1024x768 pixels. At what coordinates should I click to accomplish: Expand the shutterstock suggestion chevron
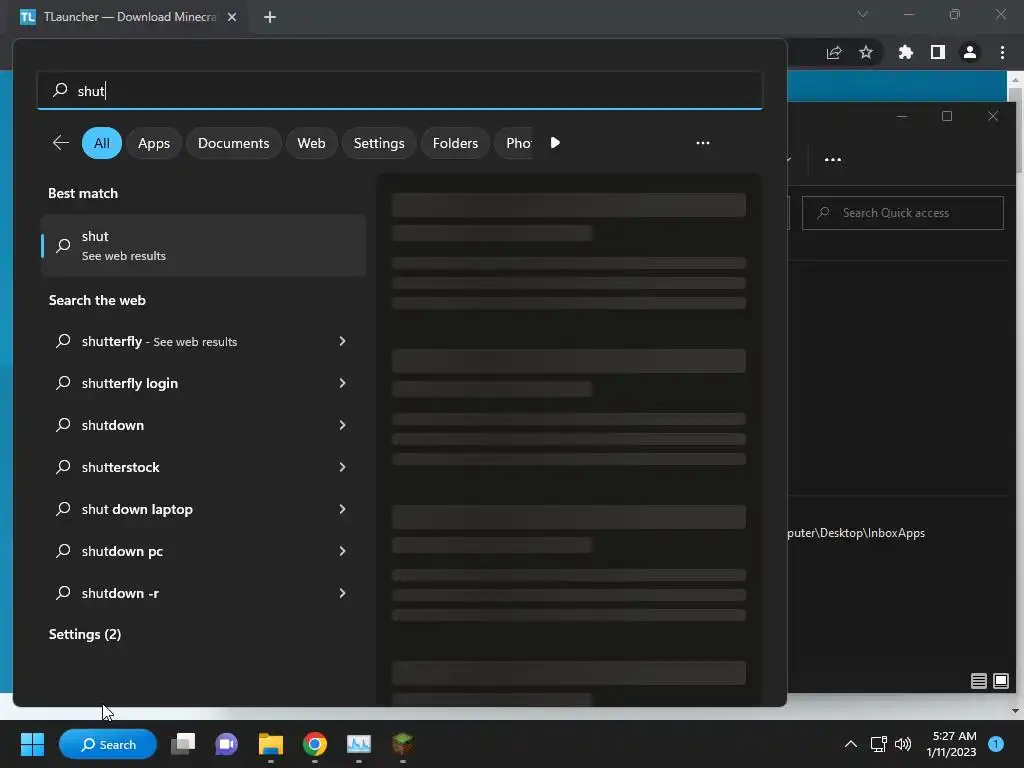tap(342, 467)
